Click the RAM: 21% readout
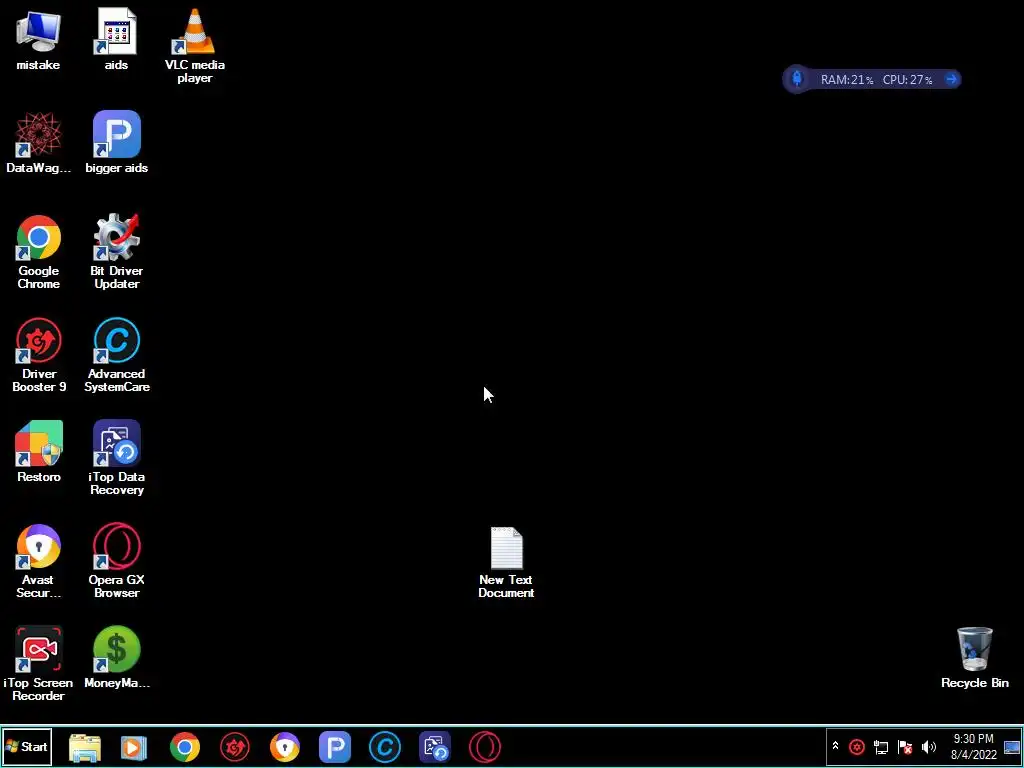Viewport: 1024px width, 768px height. (x=847, y=80)
